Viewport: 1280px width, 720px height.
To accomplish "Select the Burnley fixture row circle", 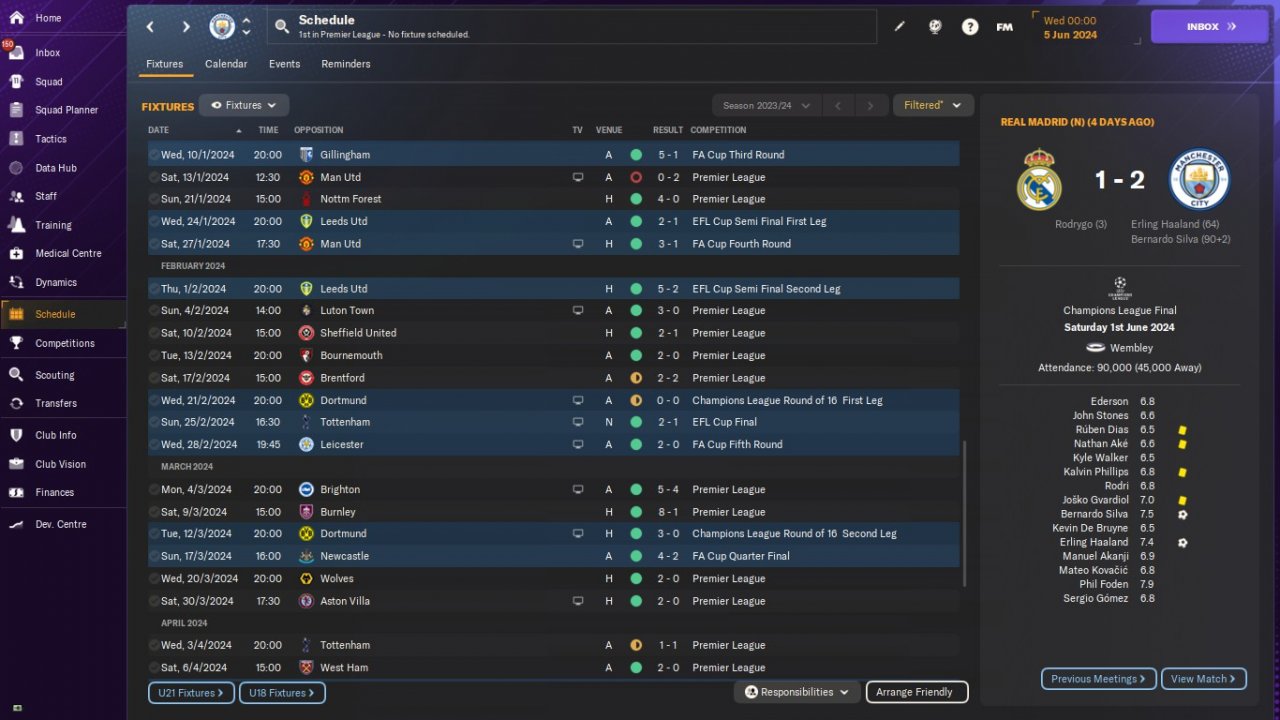I will tap(154, 512).
